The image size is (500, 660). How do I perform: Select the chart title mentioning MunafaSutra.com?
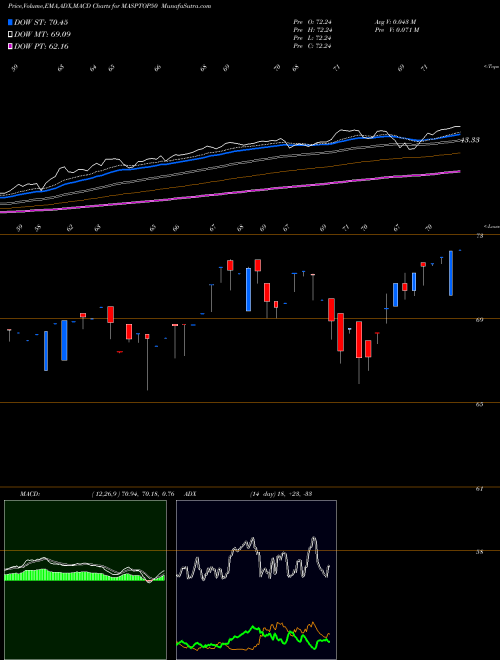tap(109, 6)
